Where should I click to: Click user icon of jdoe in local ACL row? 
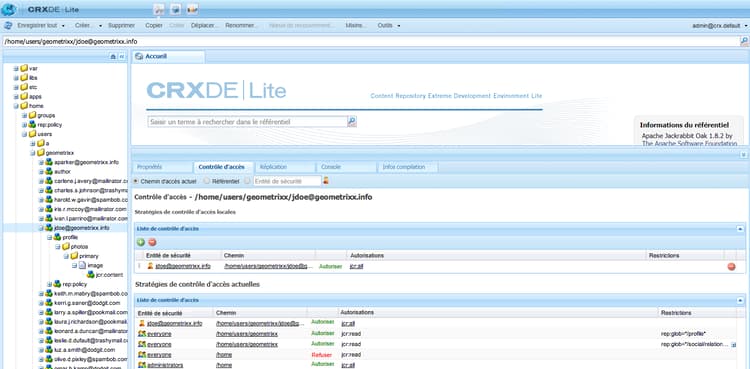[x=150, y=266]
